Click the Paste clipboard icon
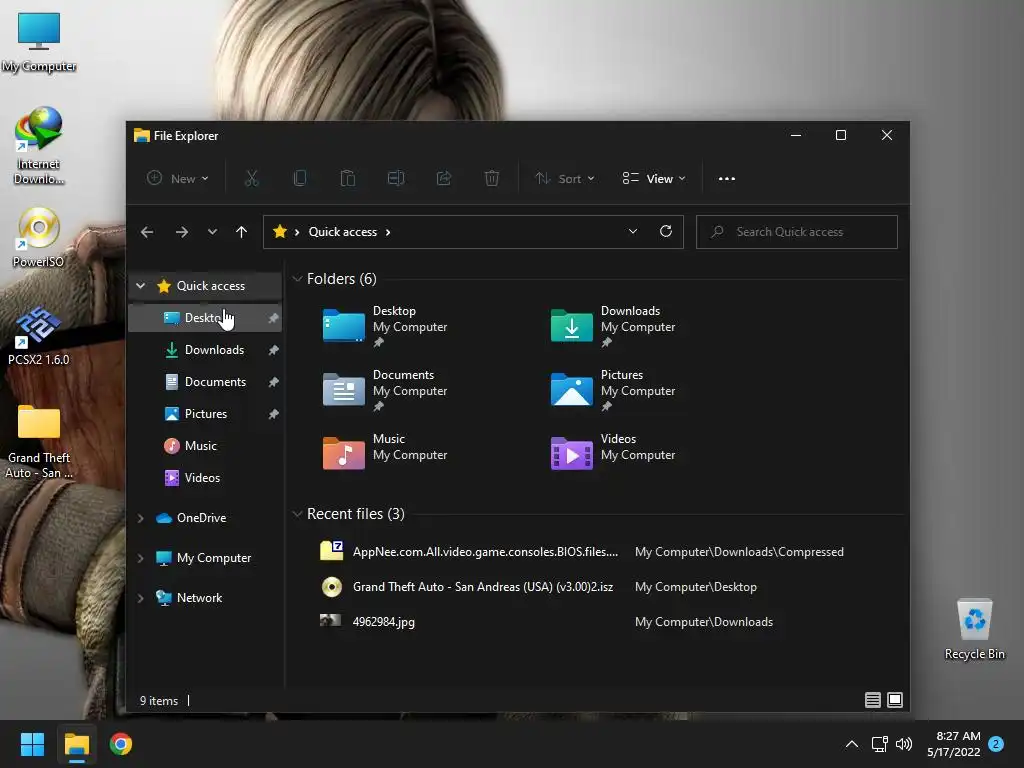This screenshot has width=1024, height=768. click(347, 178)
